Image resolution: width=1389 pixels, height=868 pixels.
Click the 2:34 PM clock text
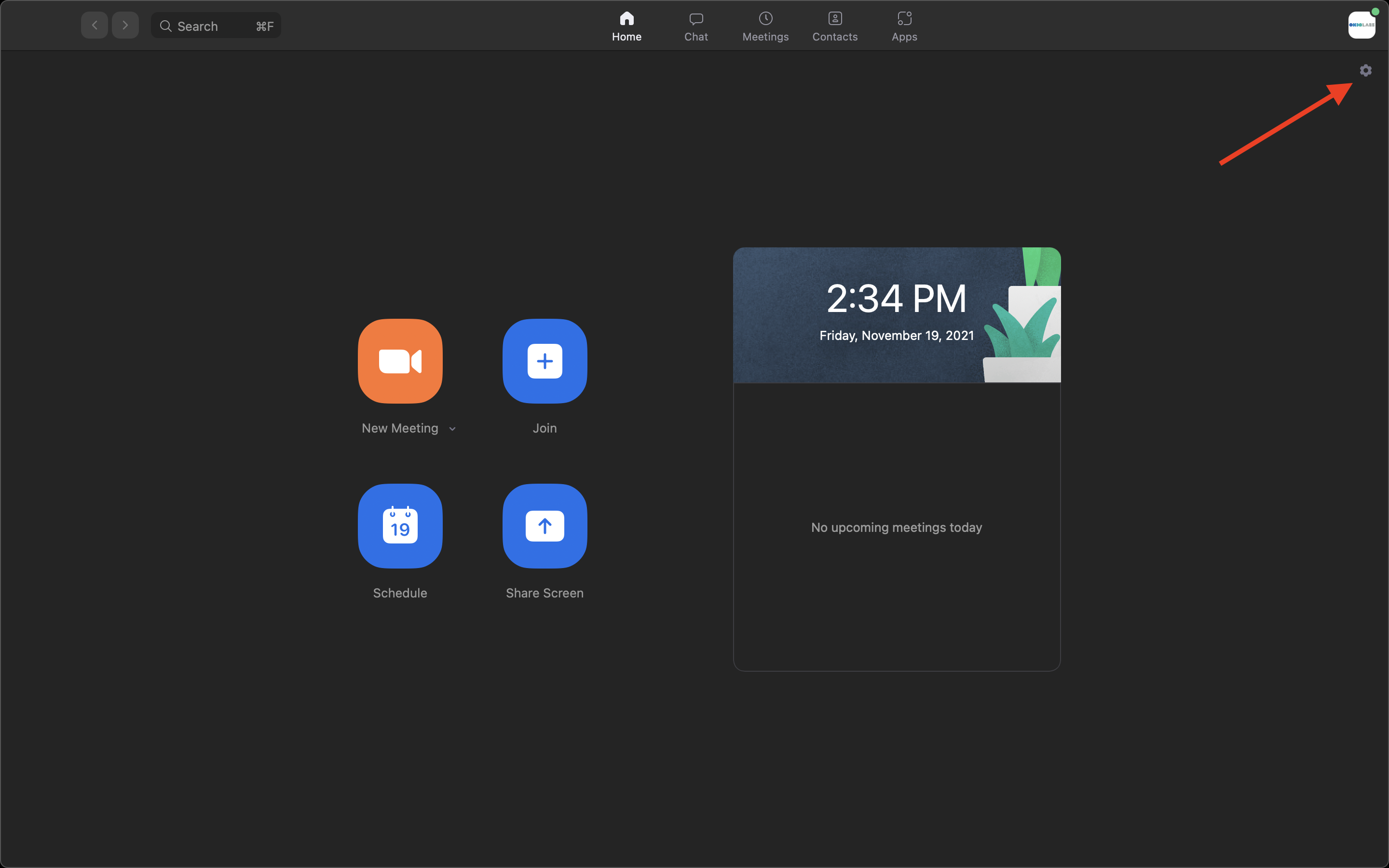(x=897, y=298)
